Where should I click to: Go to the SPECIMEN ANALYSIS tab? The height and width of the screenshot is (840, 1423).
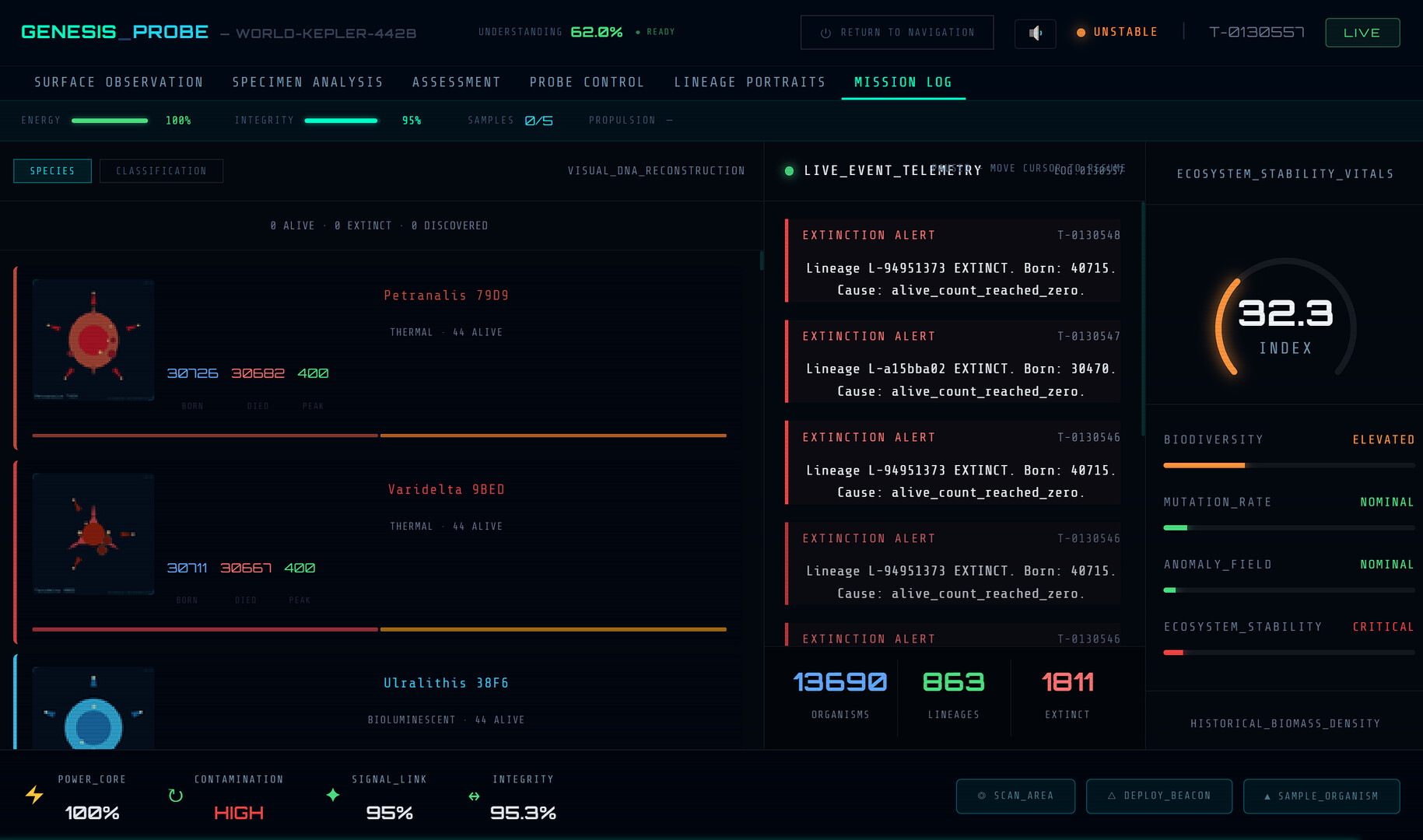(x=307, y=82)
